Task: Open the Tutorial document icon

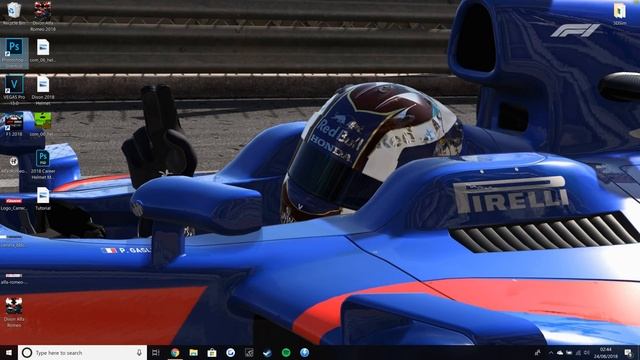Action: pyautogui.click(x=43, y=199)
